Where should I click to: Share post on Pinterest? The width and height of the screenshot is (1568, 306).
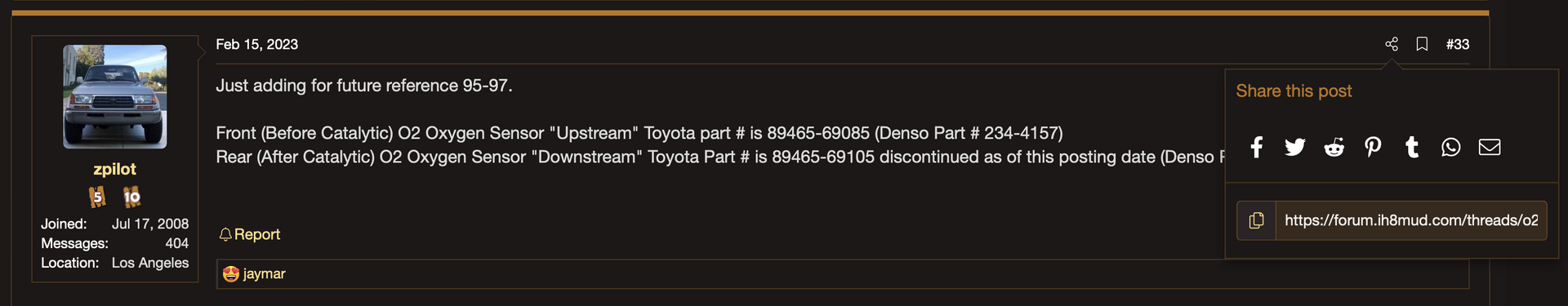1373,147
